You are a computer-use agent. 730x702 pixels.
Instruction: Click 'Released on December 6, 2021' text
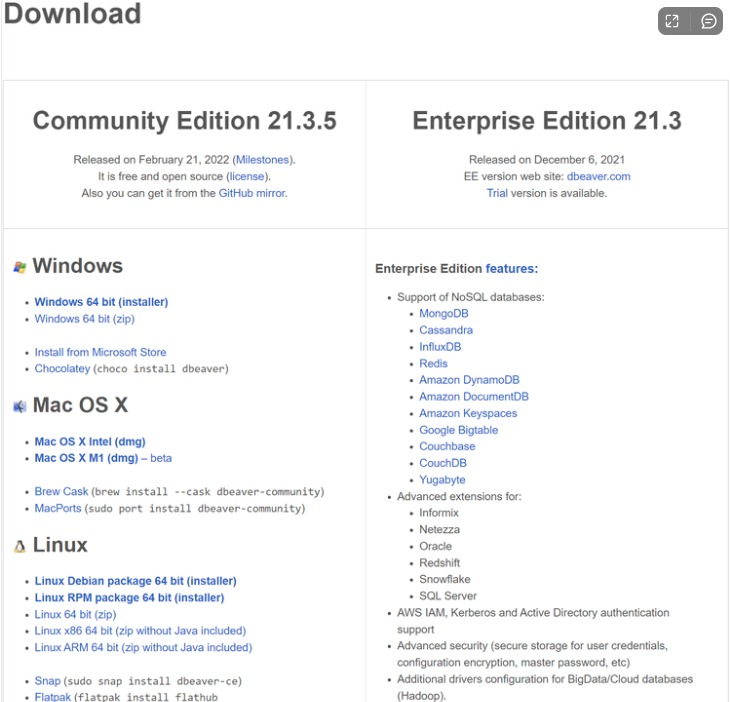click(547, 160)
